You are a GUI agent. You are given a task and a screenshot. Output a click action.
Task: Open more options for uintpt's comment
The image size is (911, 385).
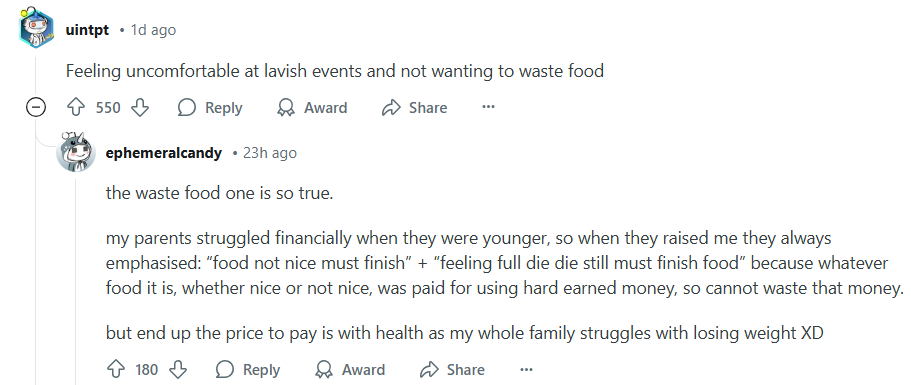coord(489,107)
